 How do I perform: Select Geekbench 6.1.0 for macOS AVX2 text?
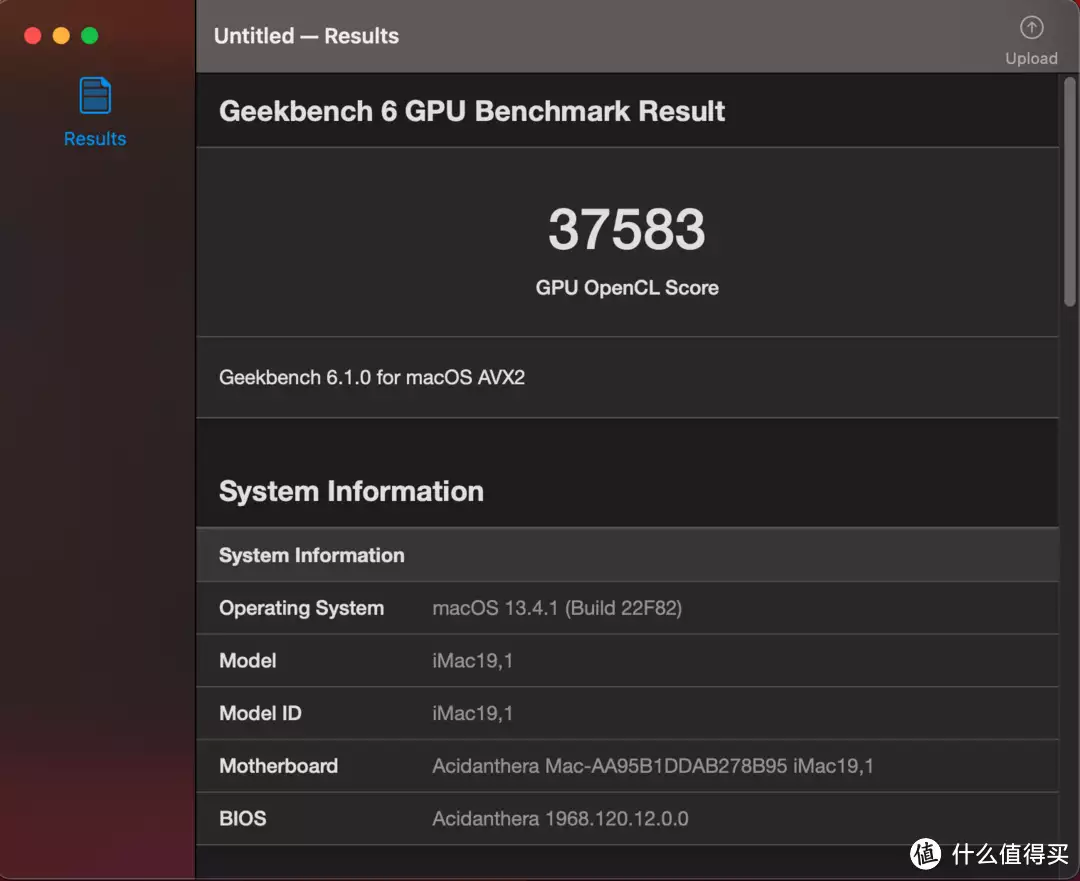(x=372, y=377)
